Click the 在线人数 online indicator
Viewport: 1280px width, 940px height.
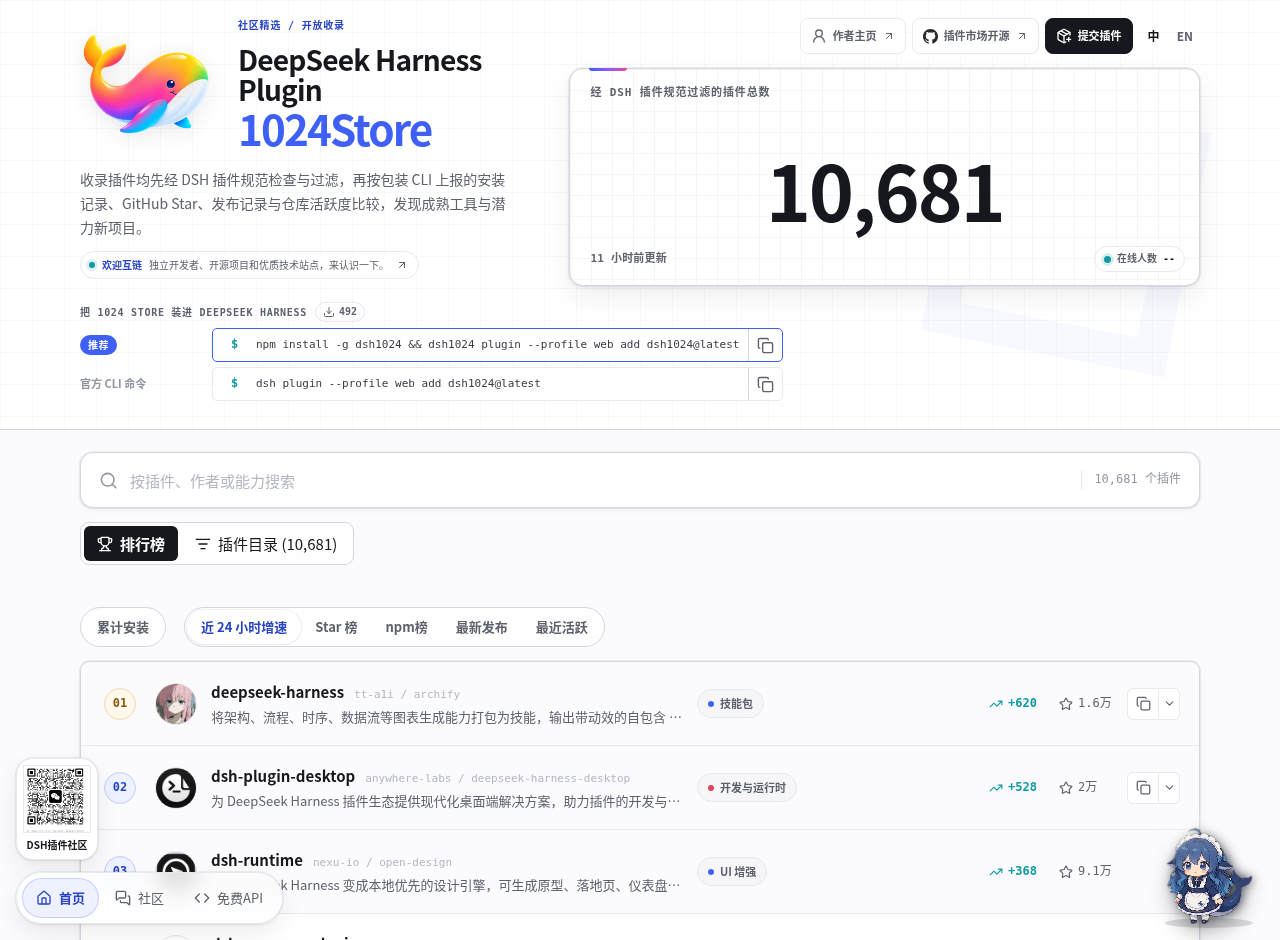tap(1139, 259)
